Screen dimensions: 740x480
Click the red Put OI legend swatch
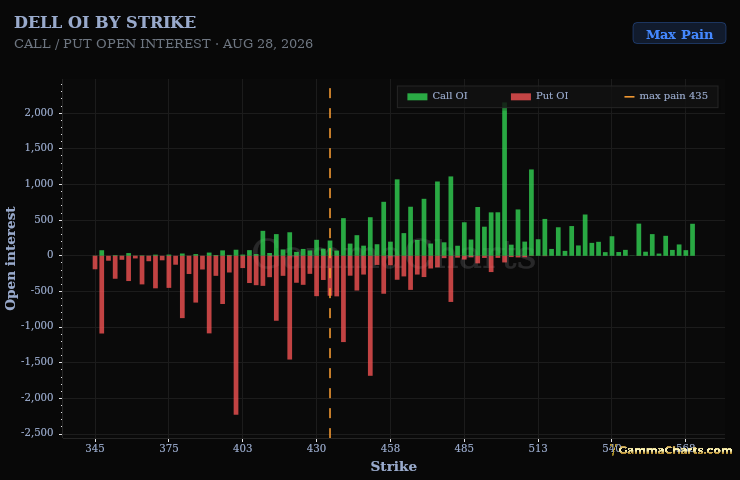[521, 96]
